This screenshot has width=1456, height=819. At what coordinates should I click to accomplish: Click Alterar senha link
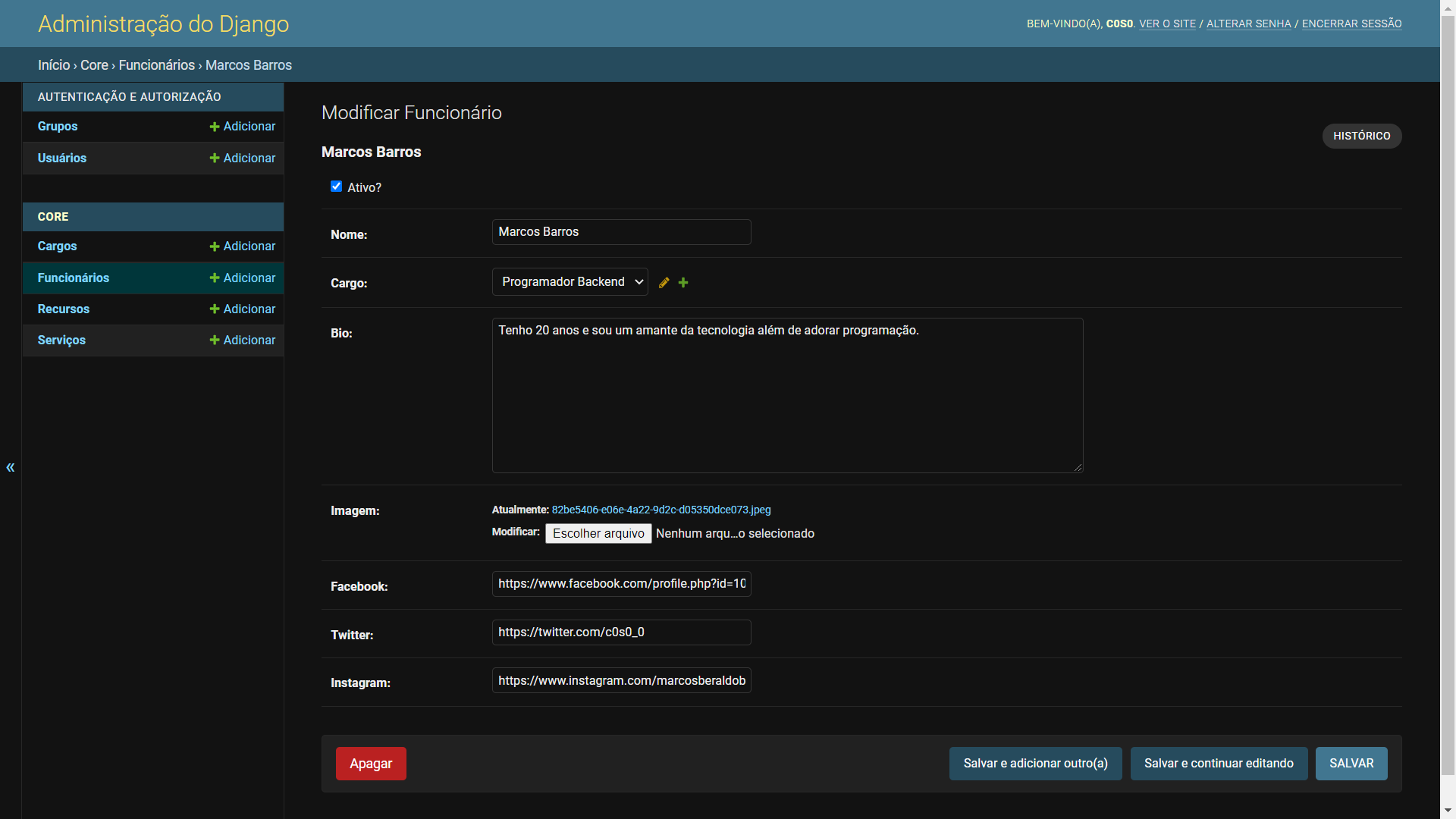[x=1249, y=24]
